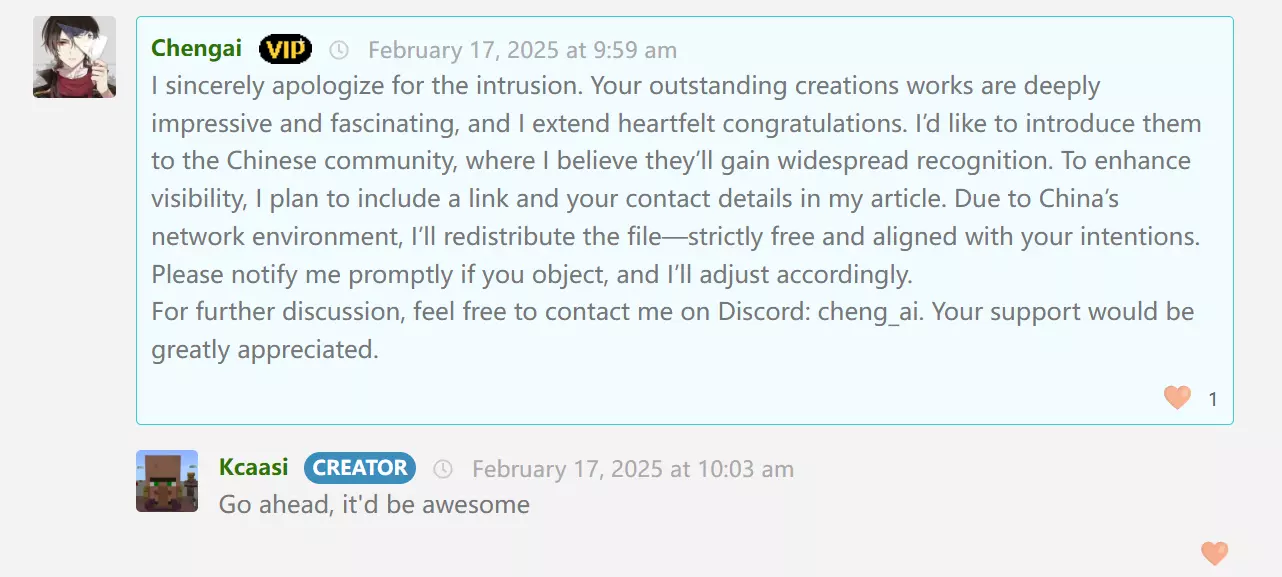The width and height of the screenshot is (1282, 577).
Task: Open Kcaasi's villager avatar
Action: [x=167, y=481]
